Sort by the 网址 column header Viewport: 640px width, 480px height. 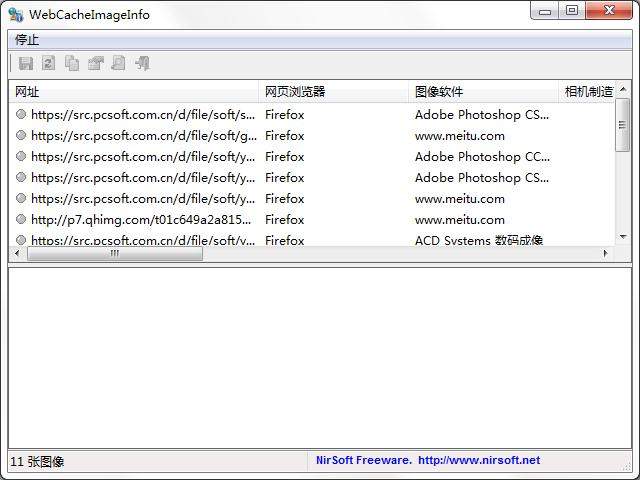pos(133,91)
